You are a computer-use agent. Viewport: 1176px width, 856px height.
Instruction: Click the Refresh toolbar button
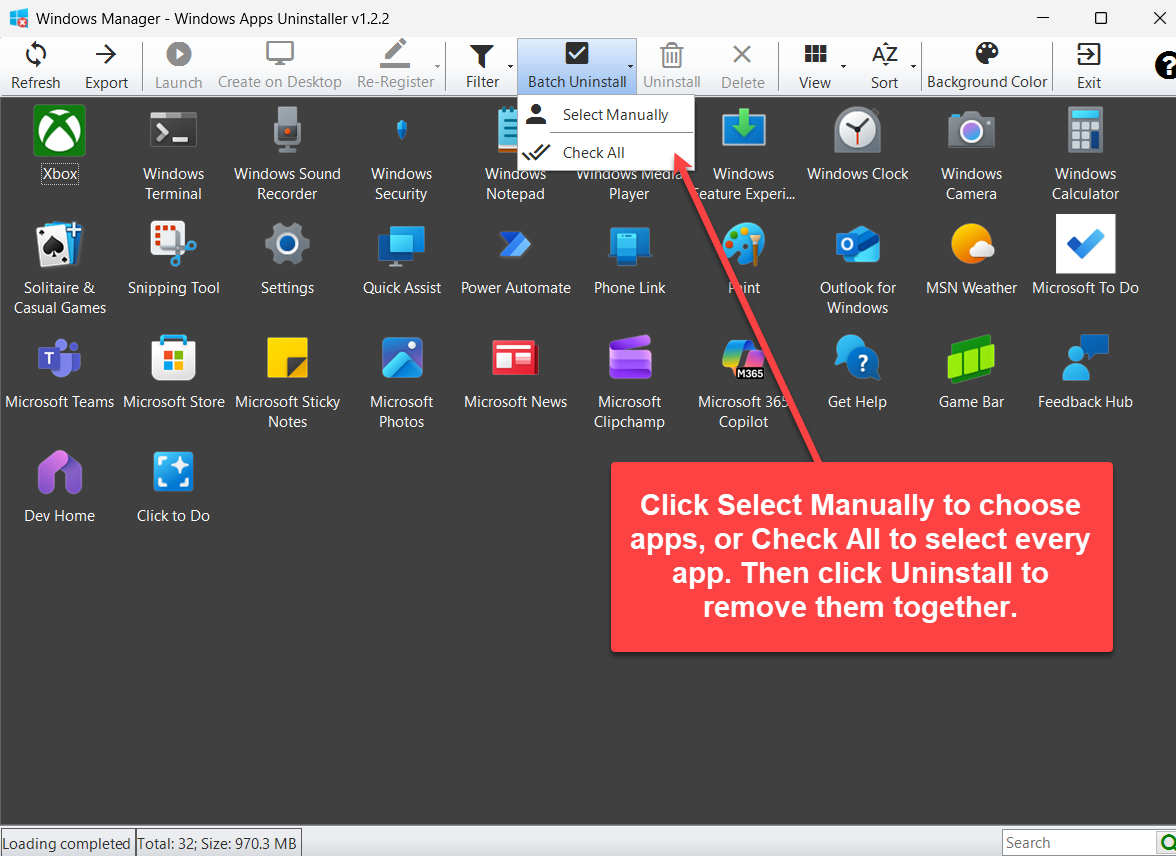coord(35,66)
